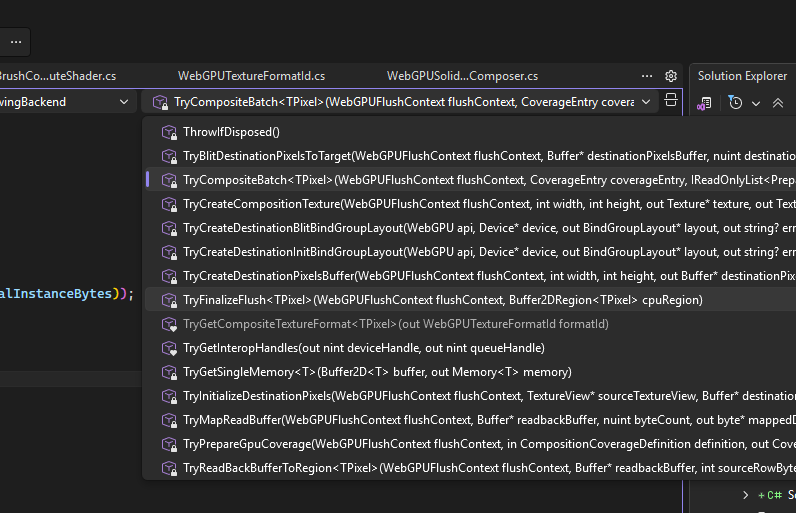Click the split editor window icon
796x513 pixels.
click(x=671, y=100)
